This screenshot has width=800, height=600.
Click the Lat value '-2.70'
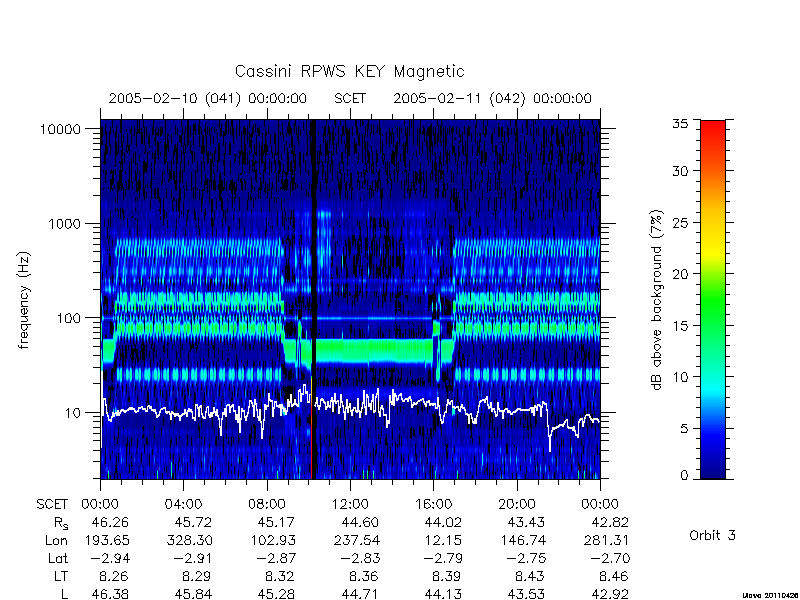609,558
